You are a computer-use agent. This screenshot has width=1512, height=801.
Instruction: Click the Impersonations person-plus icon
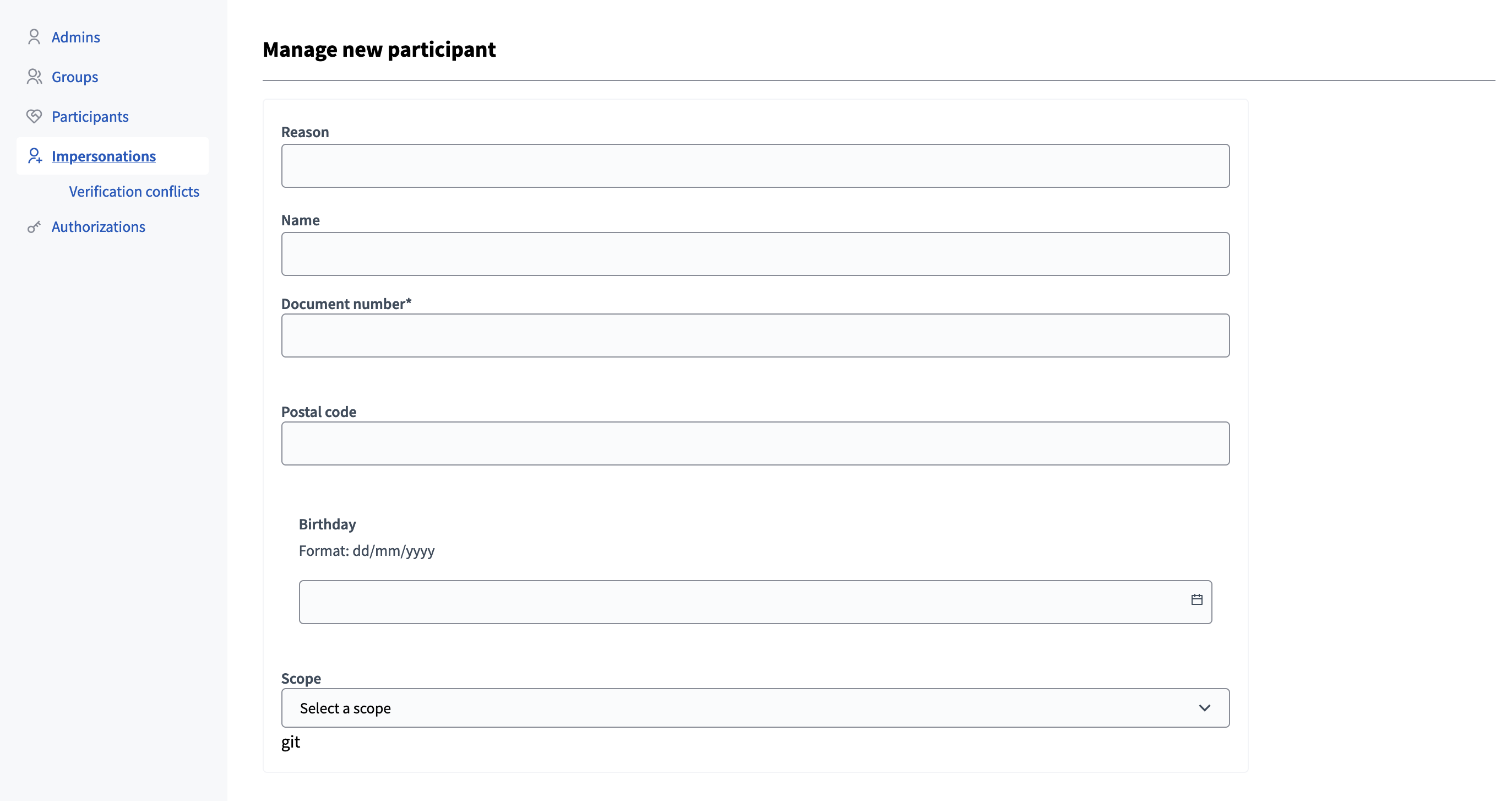pyautogui.click(x=34, y=155)
